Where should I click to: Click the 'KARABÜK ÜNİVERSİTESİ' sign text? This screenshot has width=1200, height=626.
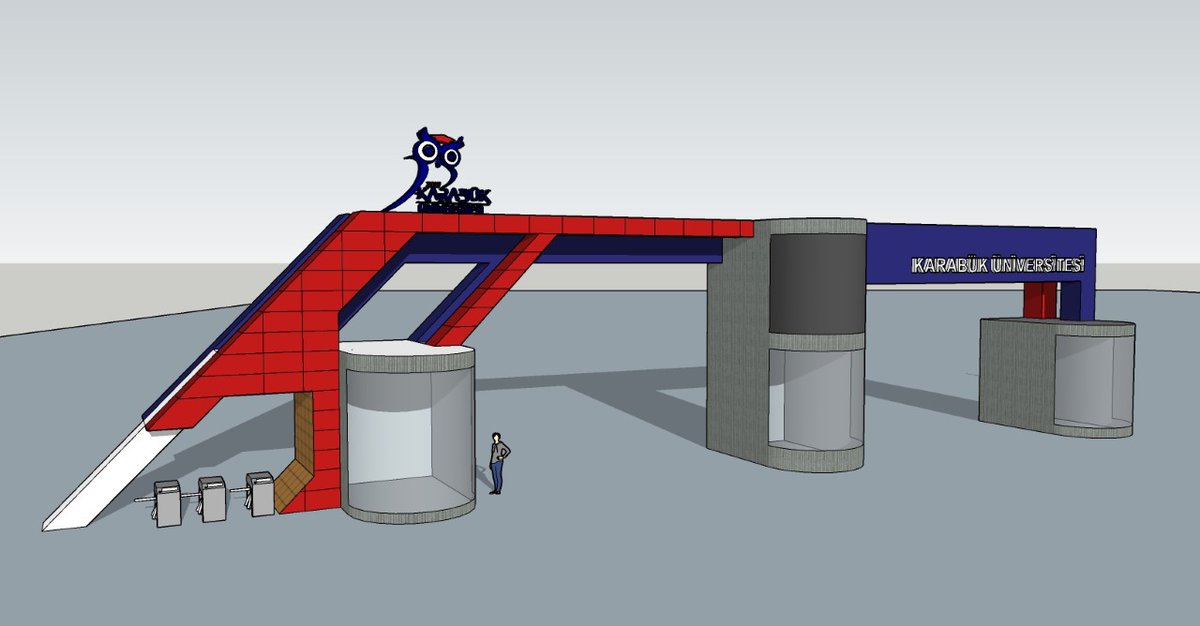click(997, 265)
